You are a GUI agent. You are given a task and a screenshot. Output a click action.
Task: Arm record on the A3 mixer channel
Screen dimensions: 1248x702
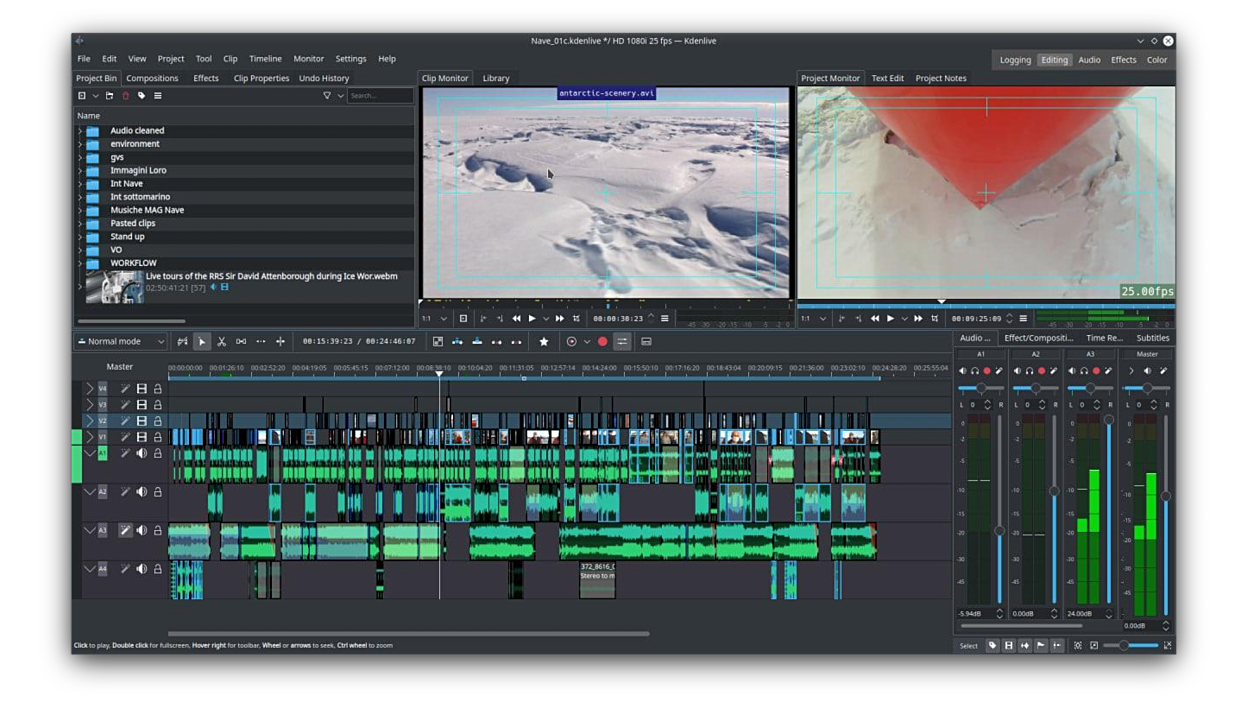tap(1096, 371)
